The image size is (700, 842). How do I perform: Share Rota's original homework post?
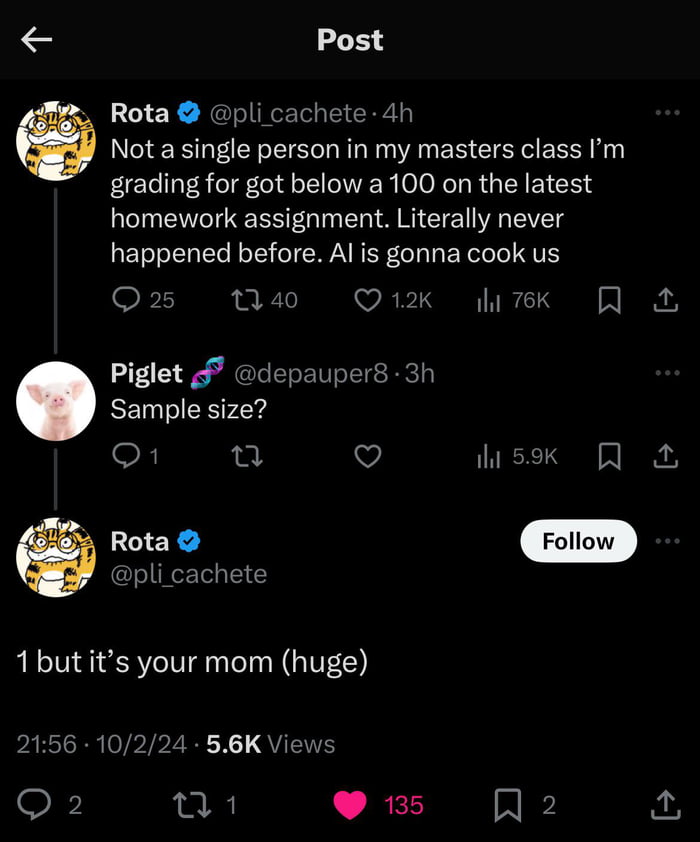(x=666, y=299)
